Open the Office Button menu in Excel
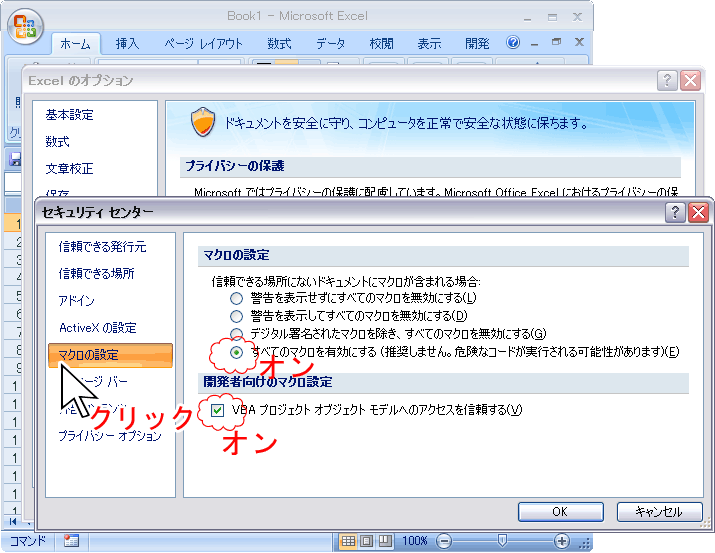 25,27
